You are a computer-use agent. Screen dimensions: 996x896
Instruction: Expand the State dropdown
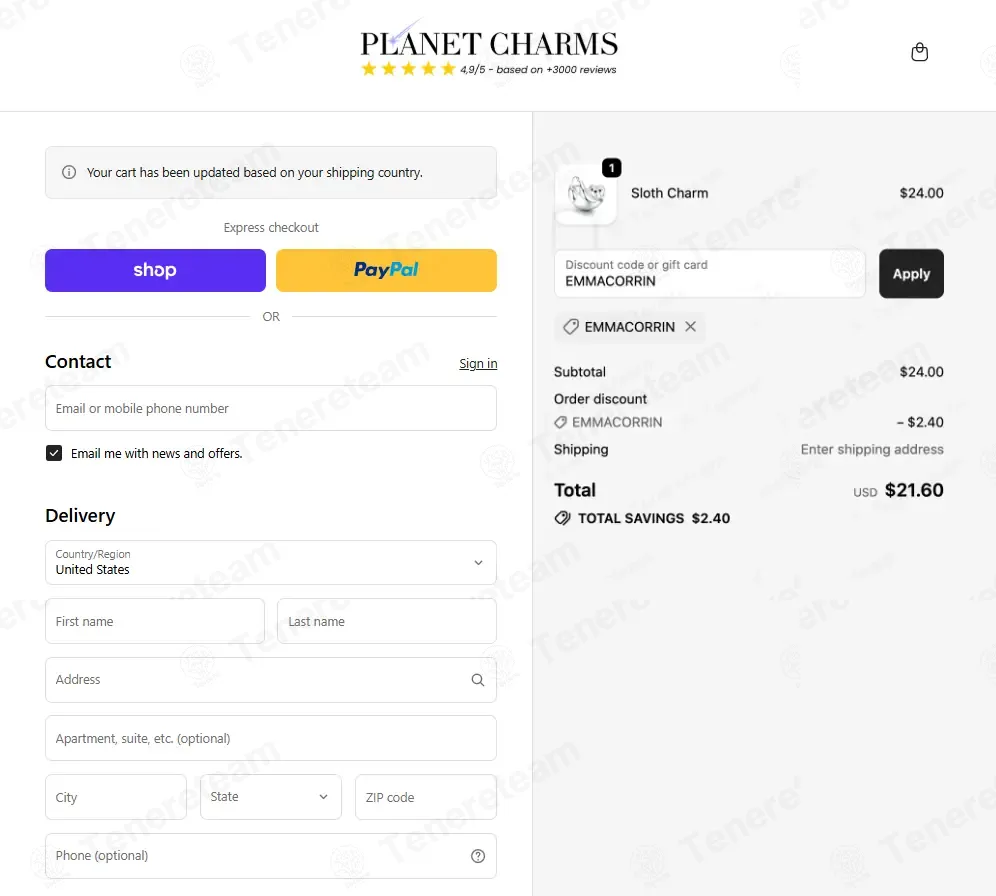pyautogui.click(x=271, y=797)
